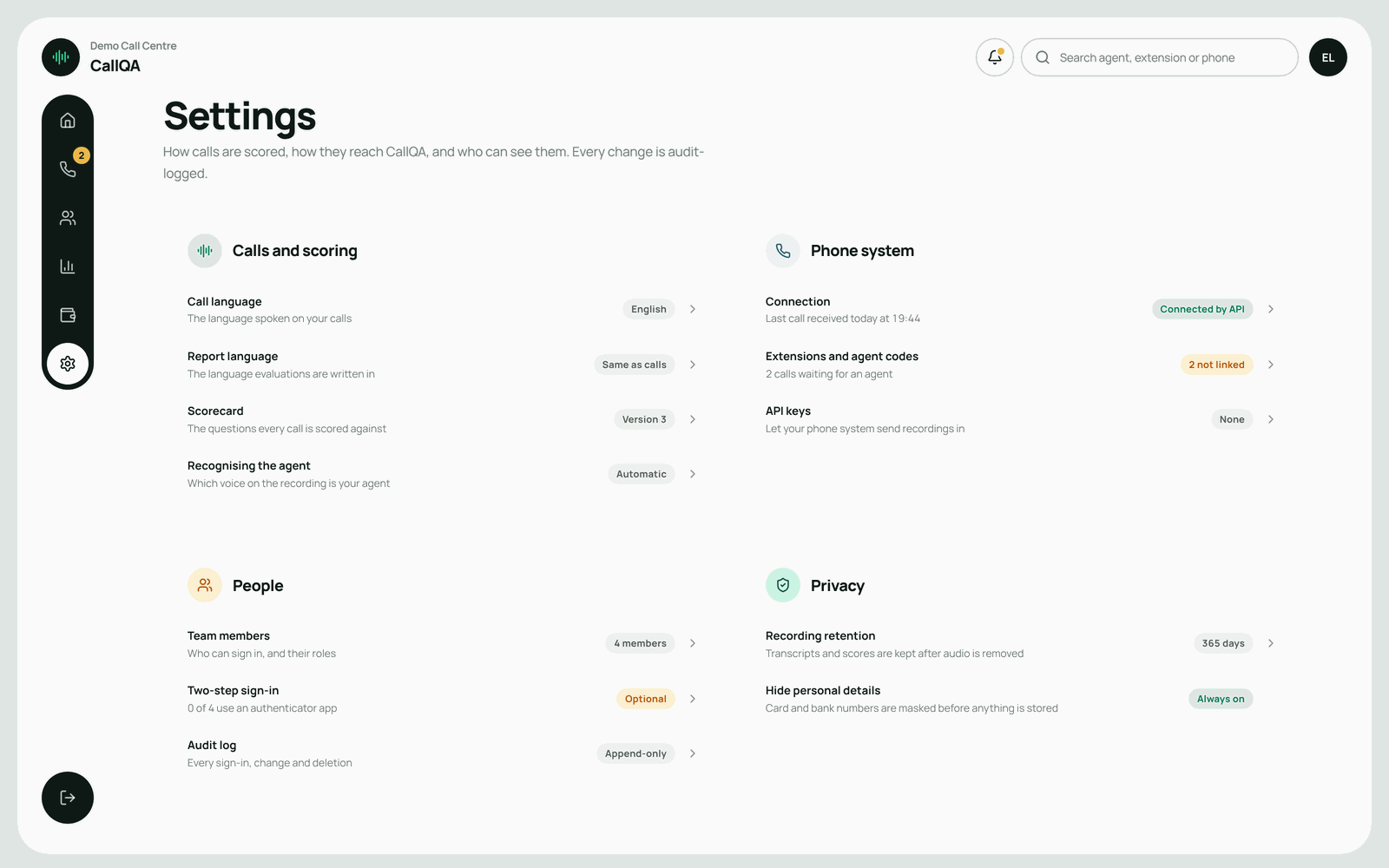The height and width of the screenshot is (868, 1389).
Task: Open Recording retention chevron
Action: pos(1271,643)
